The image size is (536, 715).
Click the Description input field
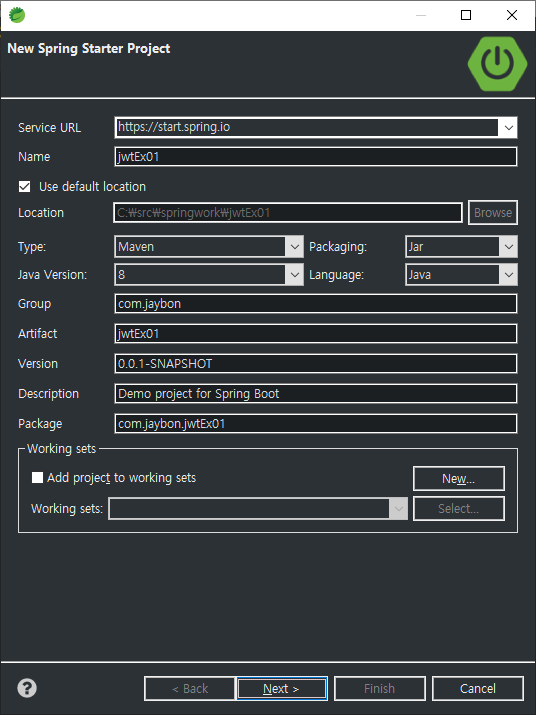(x=316, y=394)
